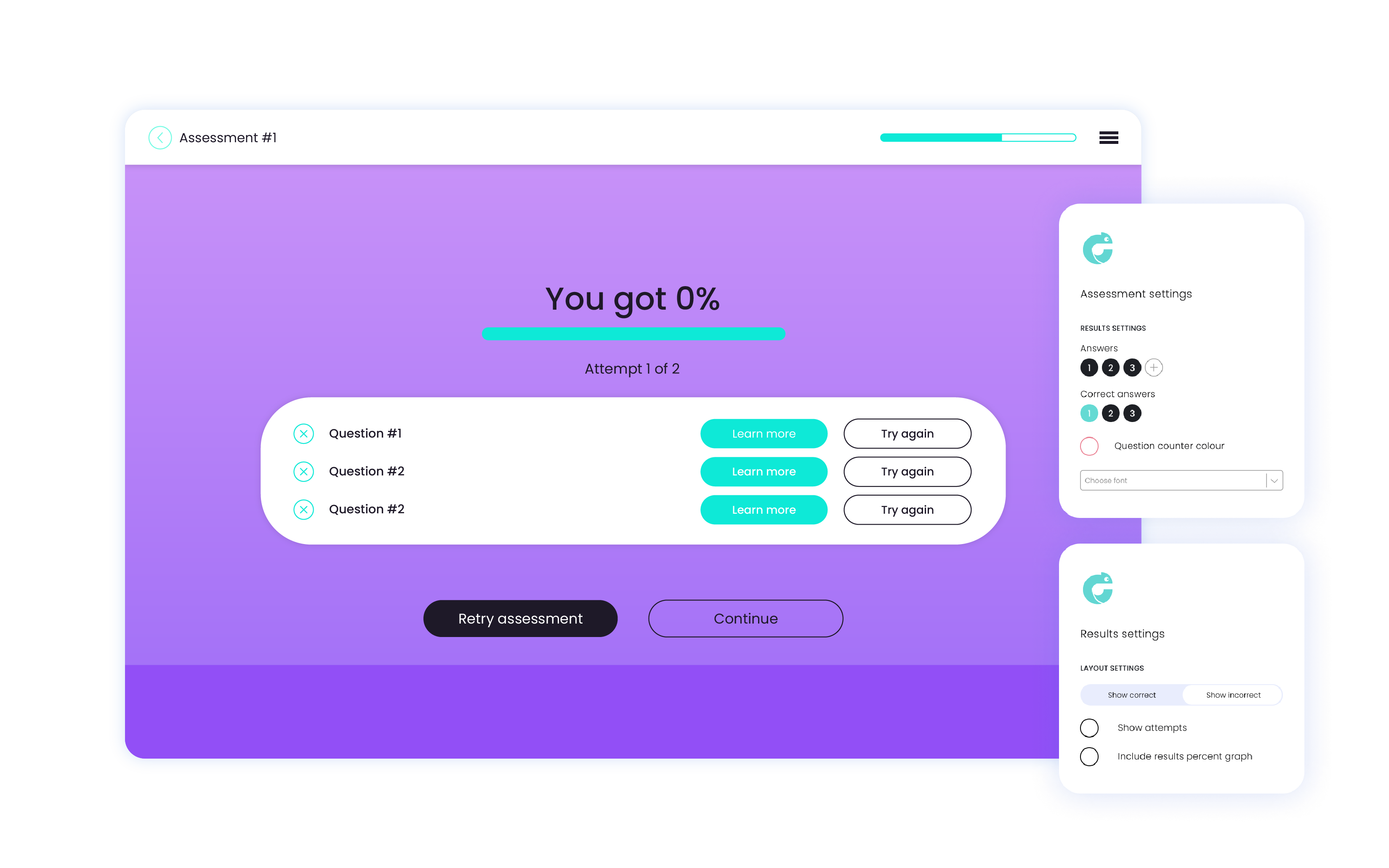Viewport: 1389px width, 868px height.
Task: Click the X icon next to third question
Action: [x=304, y=509]
